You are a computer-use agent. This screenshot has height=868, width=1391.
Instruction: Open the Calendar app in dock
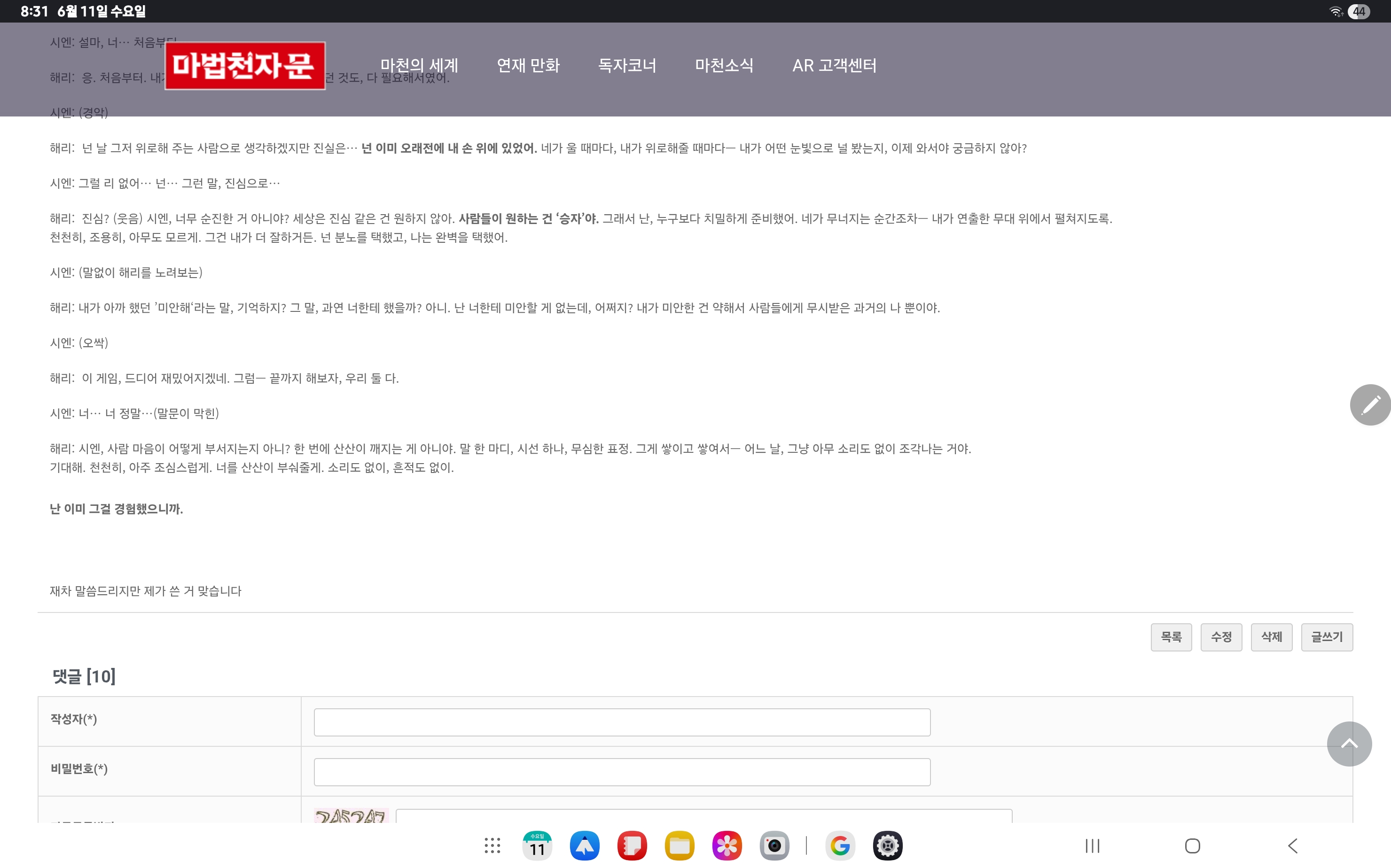[x=537, y=845]
